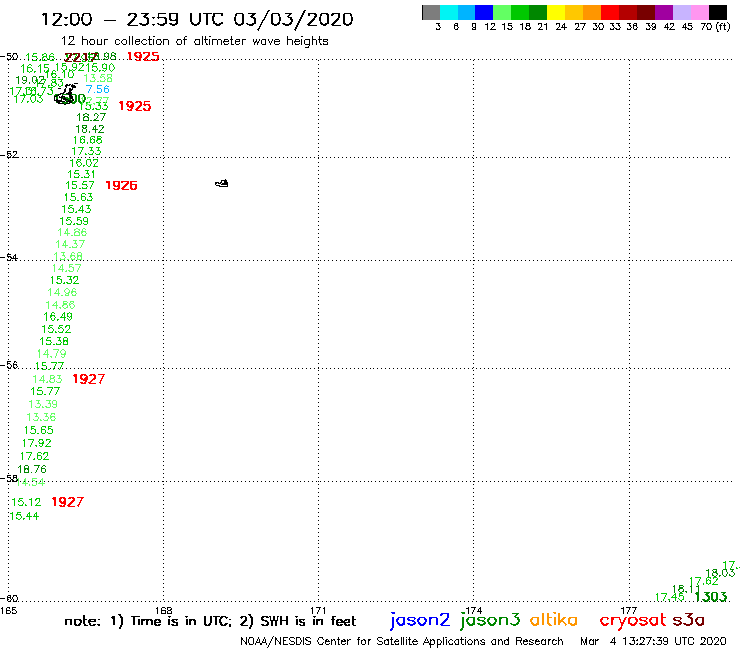Select the 13.39 light green reading

tap(43, 405)
